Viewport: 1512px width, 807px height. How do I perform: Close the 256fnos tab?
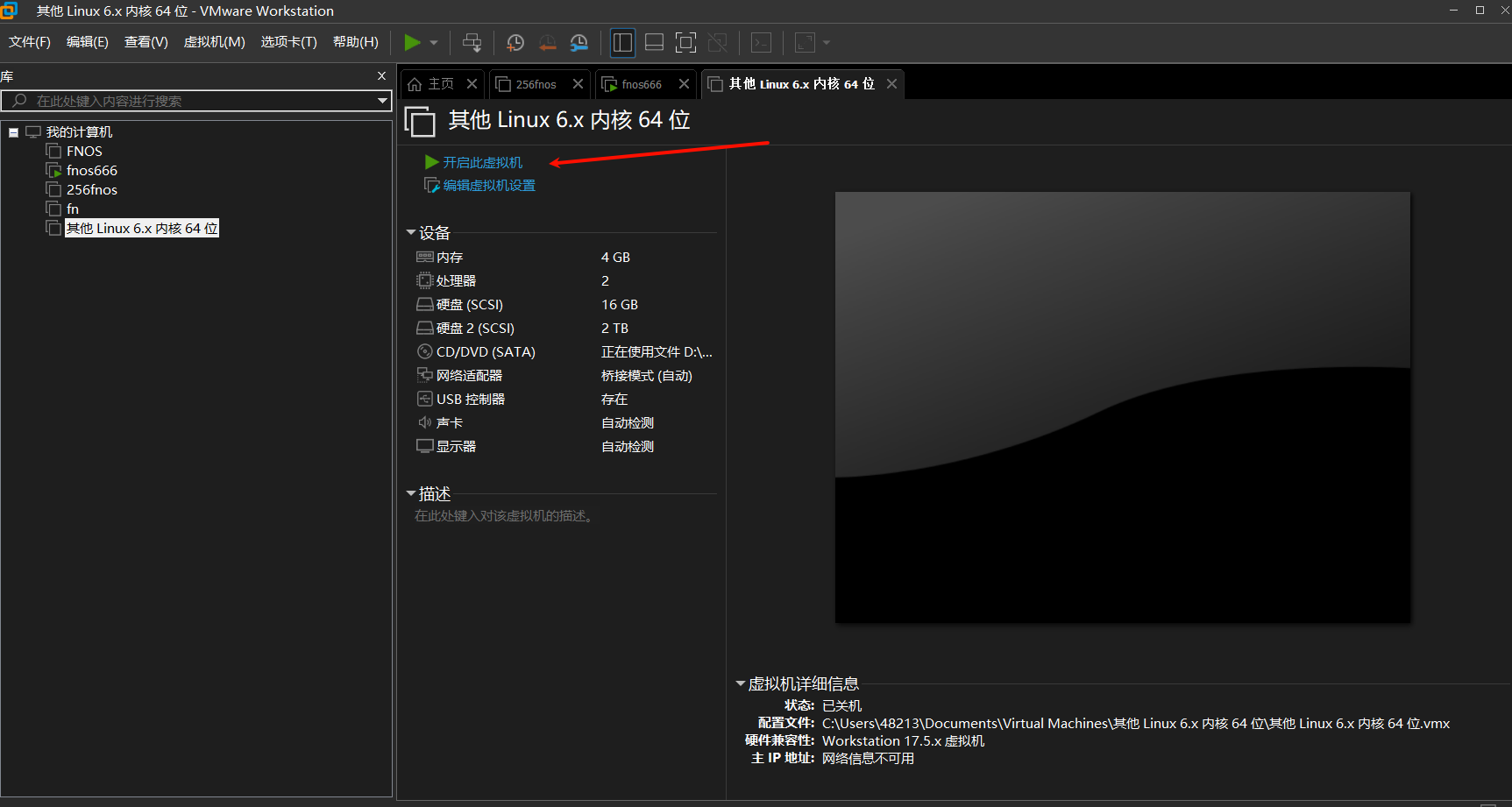pos(578,84)
